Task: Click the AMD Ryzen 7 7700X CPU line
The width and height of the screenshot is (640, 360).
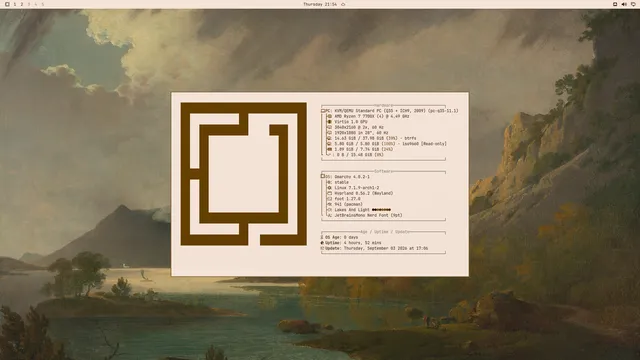Action: pyautogui.click(x=368, y=116)
